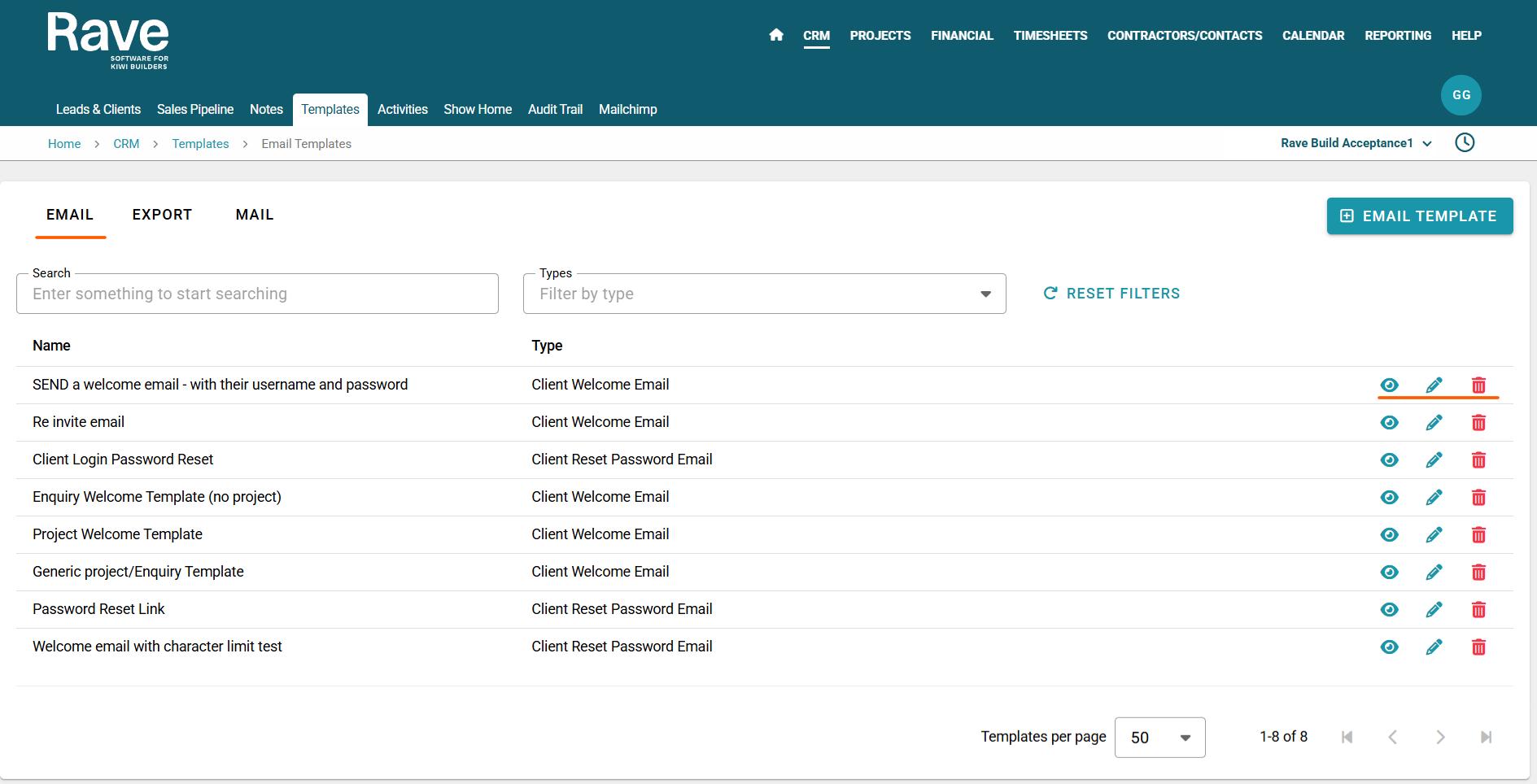This screenshot has width=1537, height=784.
Task: Go to first page of templates
Action: (x=1347, y=737)
